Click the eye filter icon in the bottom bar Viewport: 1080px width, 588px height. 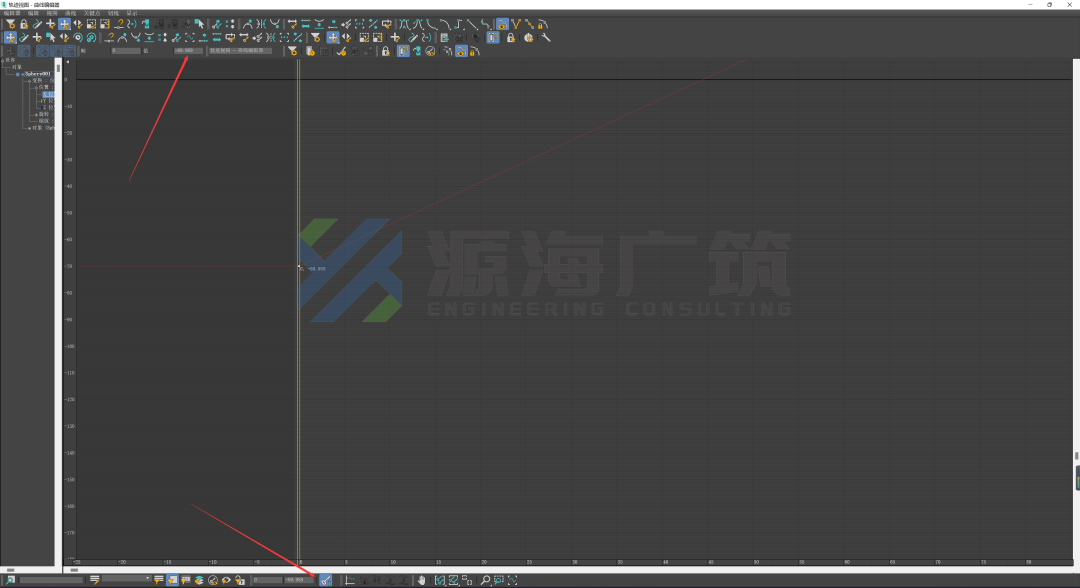point(227,580)
